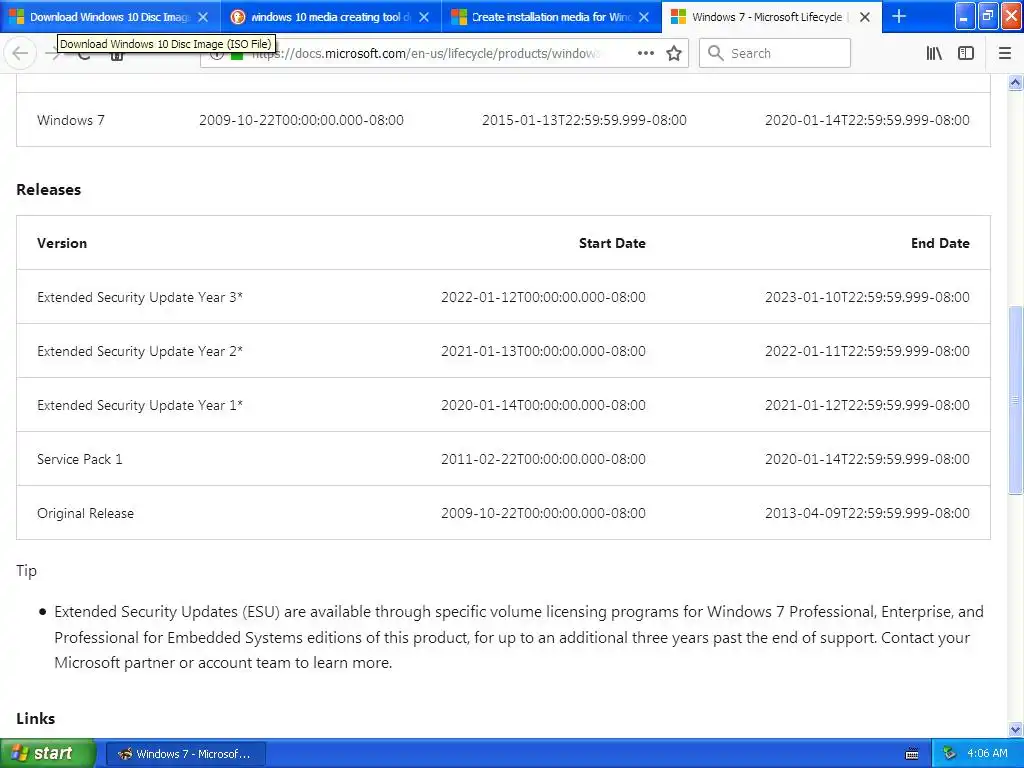Open a new tab with plus button

[x=899, y=16]
